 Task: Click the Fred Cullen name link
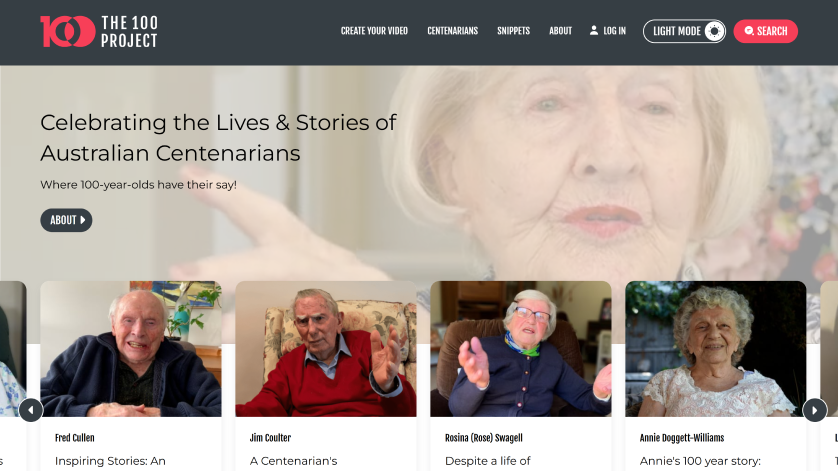pos(75,438)
